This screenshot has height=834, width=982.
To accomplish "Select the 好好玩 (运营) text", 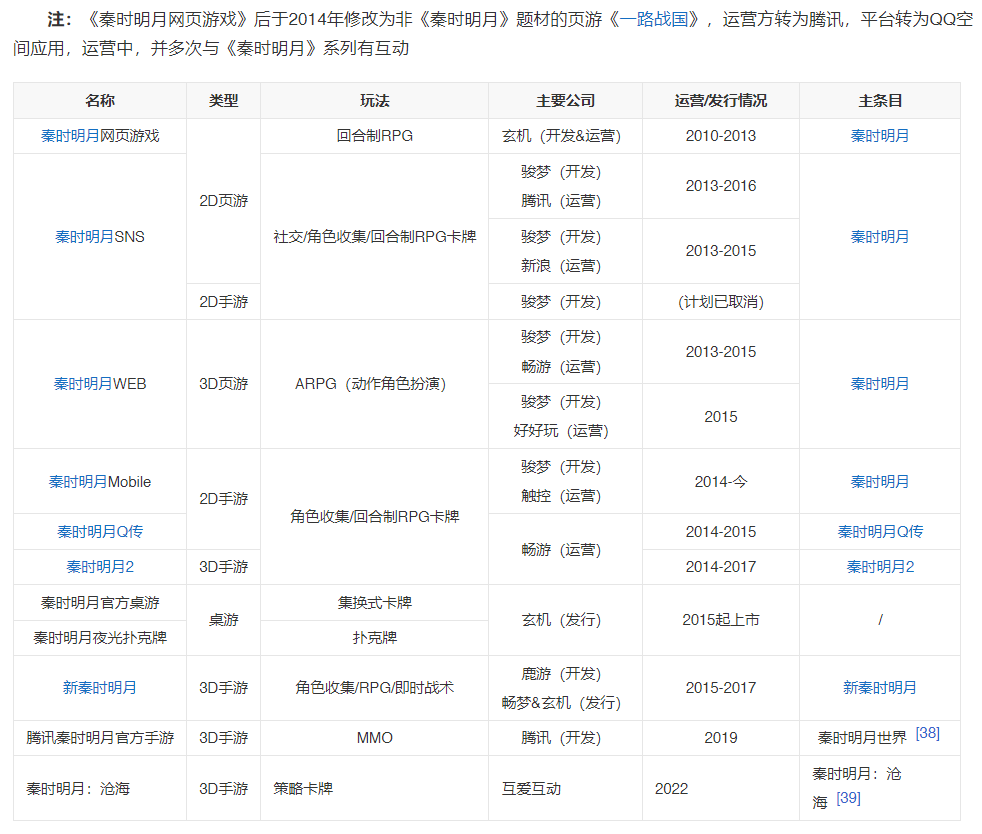I will 561,431.
